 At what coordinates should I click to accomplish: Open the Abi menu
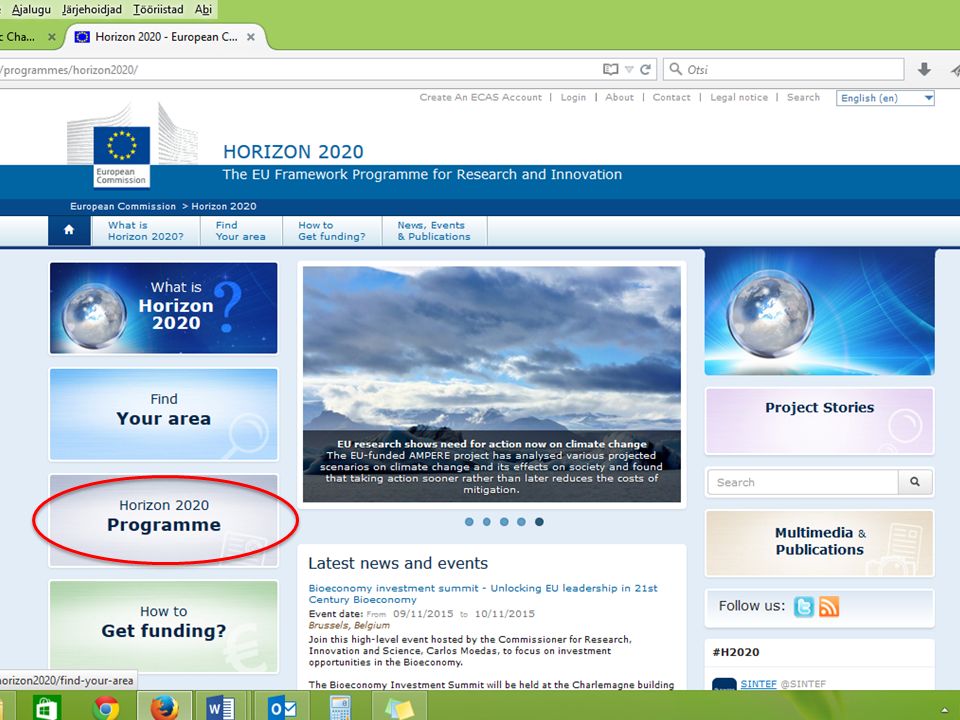coord(203,9)
